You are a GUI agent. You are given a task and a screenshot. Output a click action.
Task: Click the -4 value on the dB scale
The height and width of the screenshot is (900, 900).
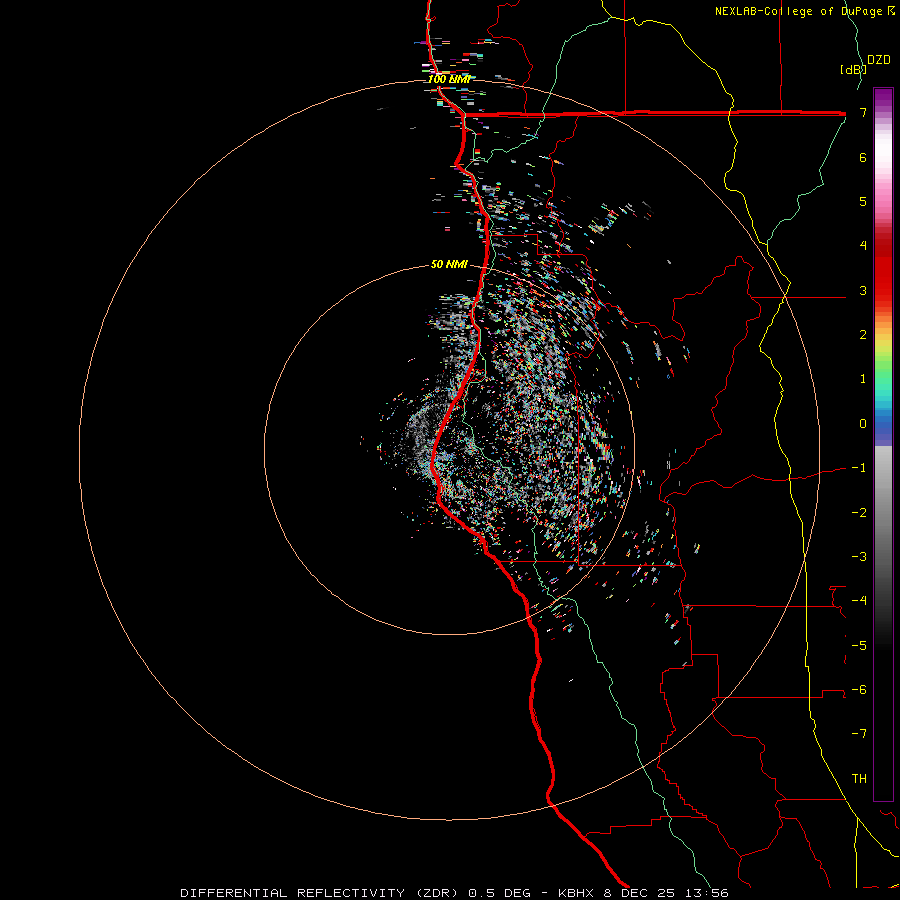(x=859, y=600)
